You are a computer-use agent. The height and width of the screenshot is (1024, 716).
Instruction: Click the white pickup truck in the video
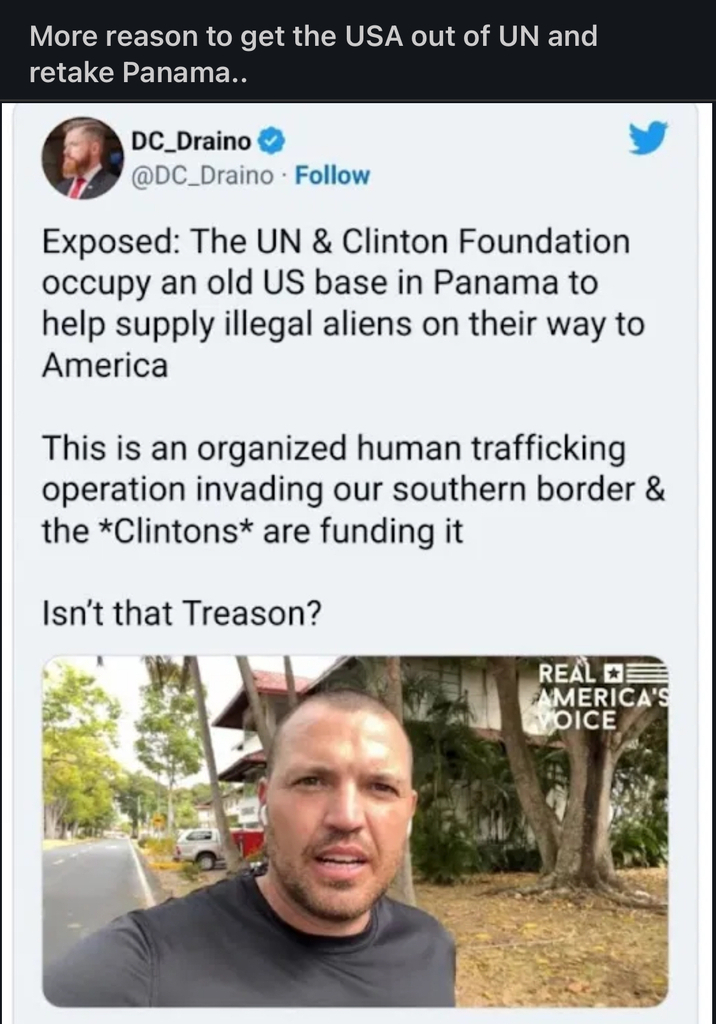coord(198,846)
